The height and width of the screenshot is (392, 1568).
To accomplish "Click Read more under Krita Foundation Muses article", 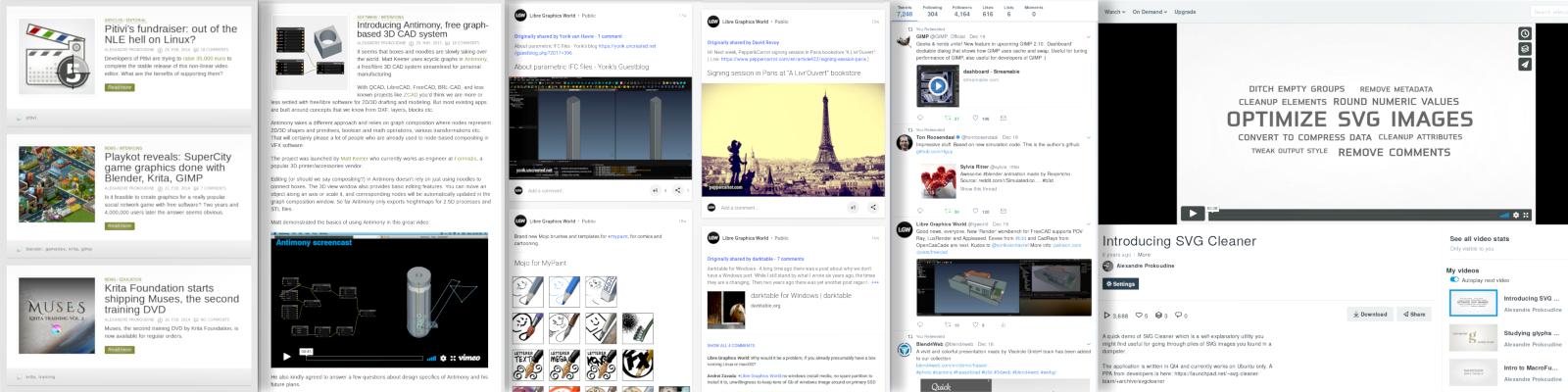I will [x=120, y=349].
